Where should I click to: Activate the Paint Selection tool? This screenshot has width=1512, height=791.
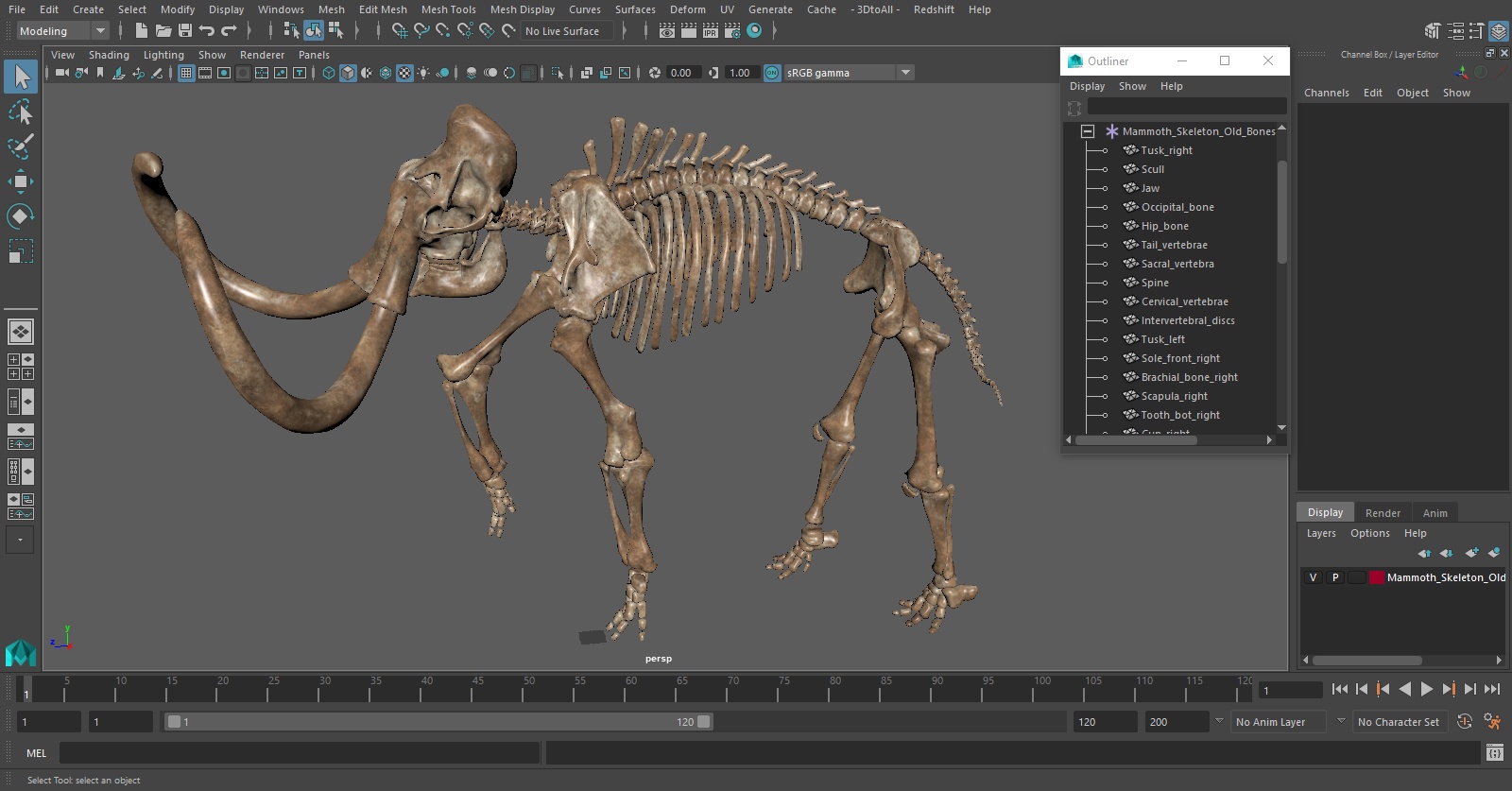pyautogui.click(x=21, y=147)
